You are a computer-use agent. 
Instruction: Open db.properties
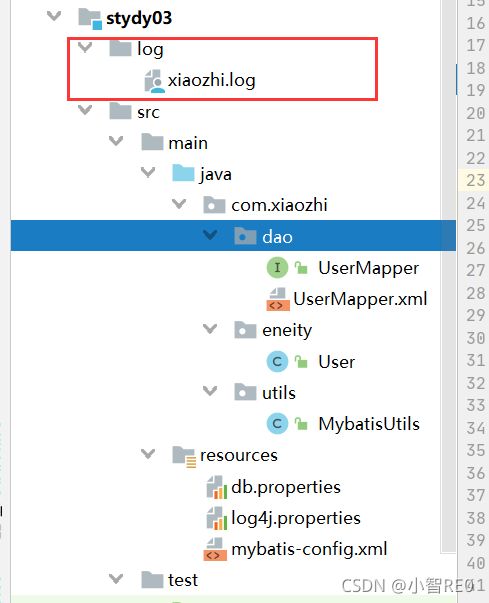click(x=286, y=488)
